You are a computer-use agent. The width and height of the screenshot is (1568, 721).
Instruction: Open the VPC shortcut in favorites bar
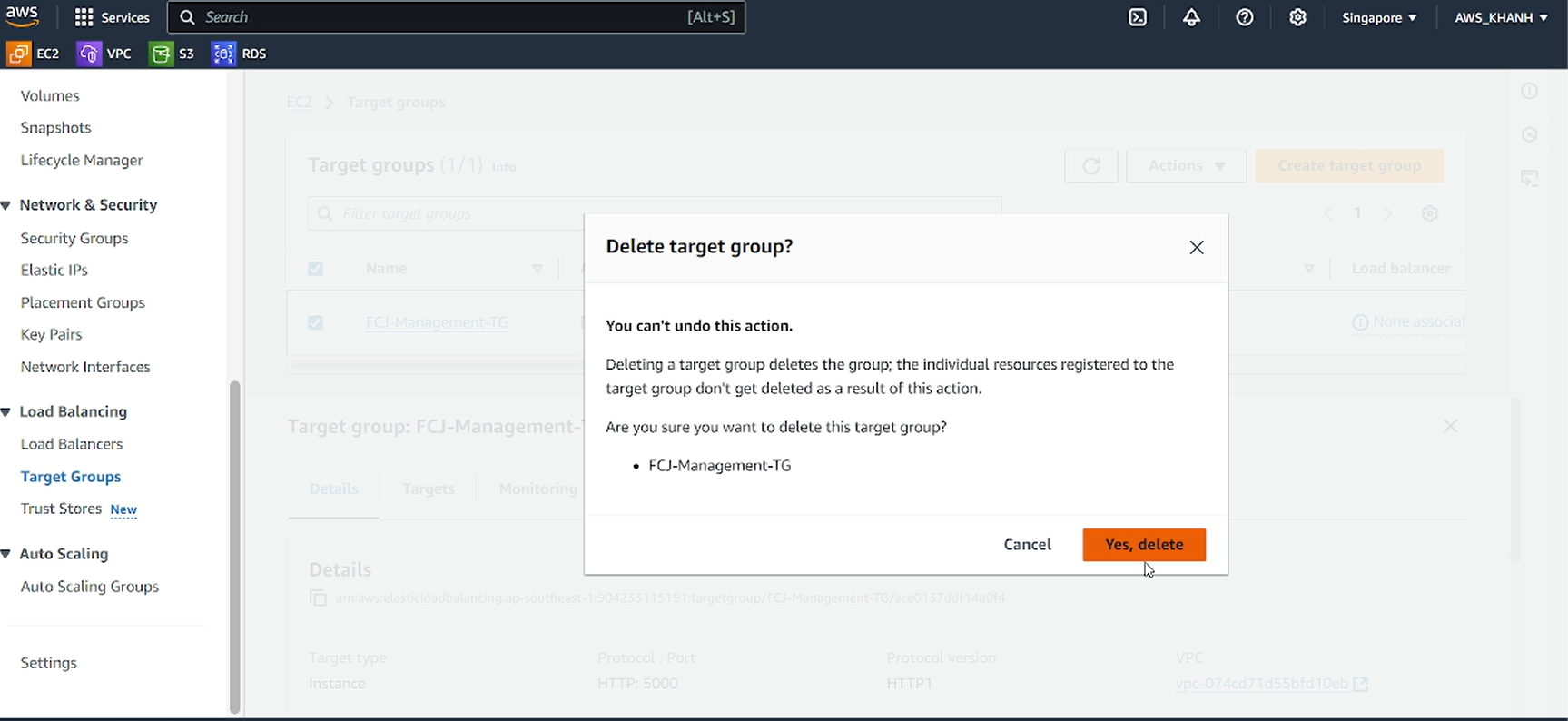[104, 54]
